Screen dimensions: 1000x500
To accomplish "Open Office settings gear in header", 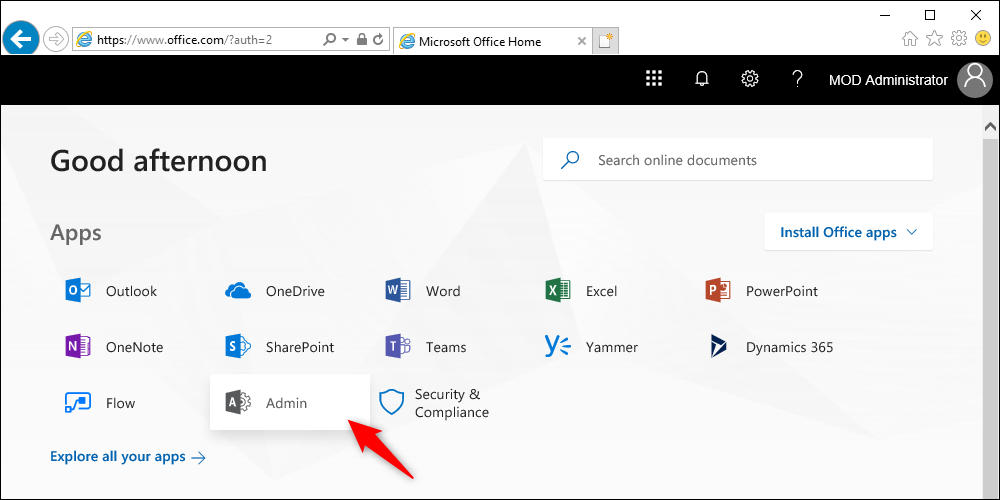I will (x=749, y=79).
